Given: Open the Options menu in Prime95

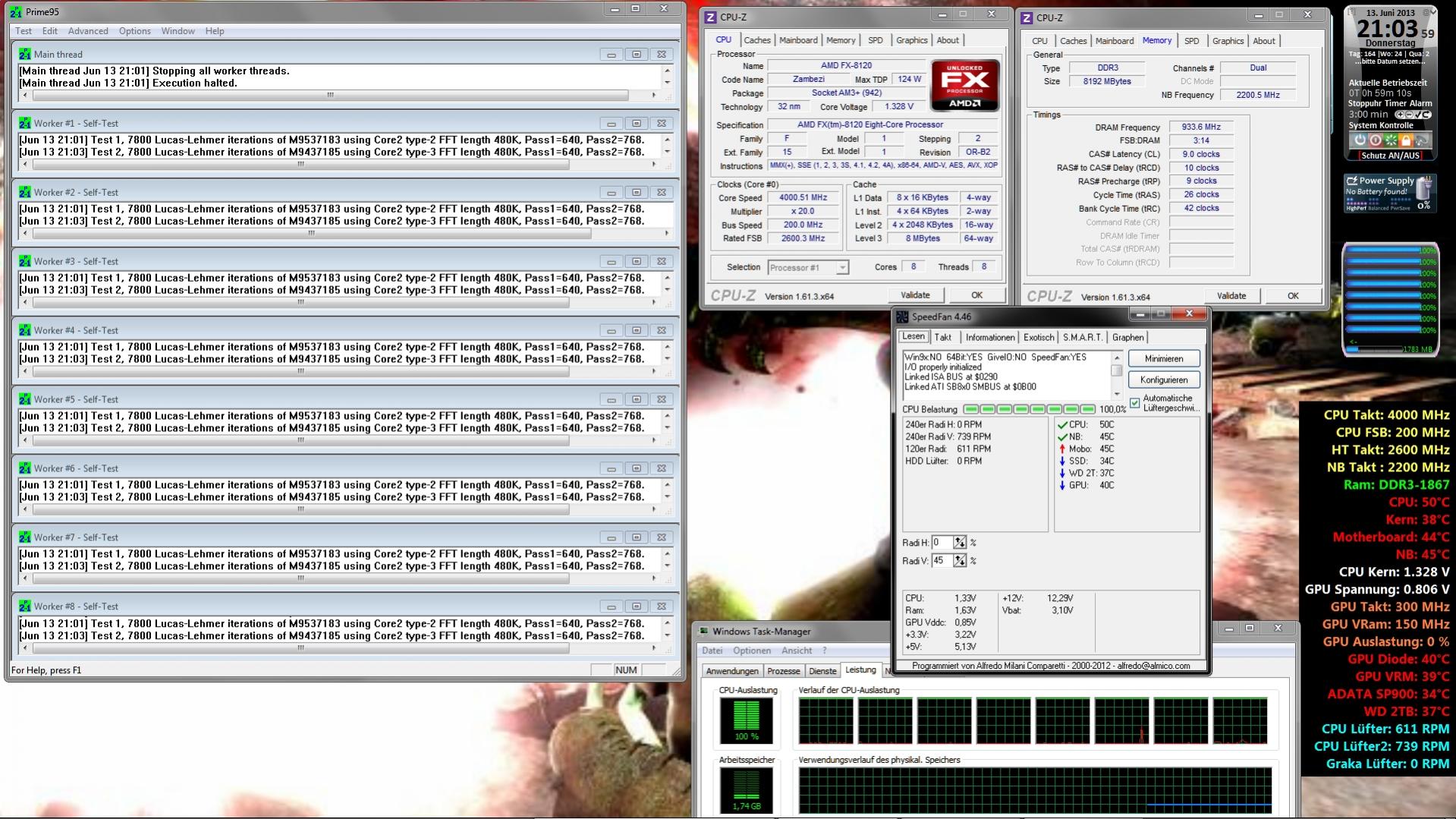Looking at the screenshot, I should pos(134,31).
